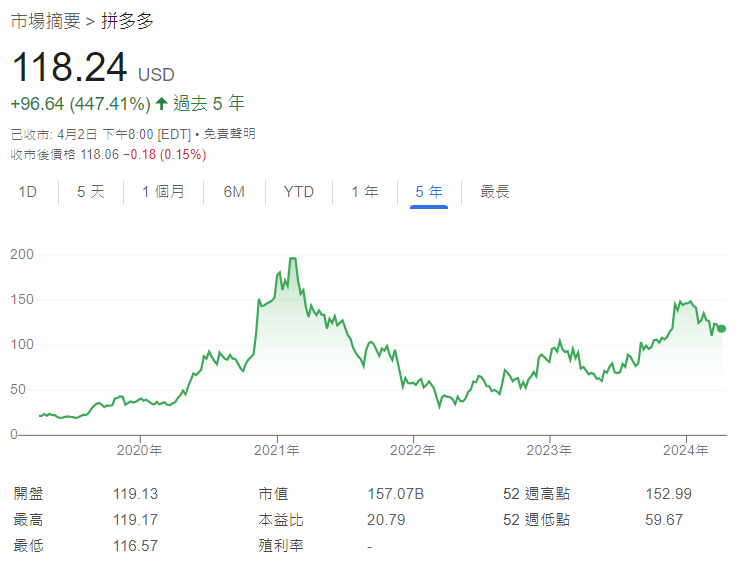Click the 本益比 value 20.79
This screenshot has height=561, width=750.
pyautogui.click(x=386, y=519)
